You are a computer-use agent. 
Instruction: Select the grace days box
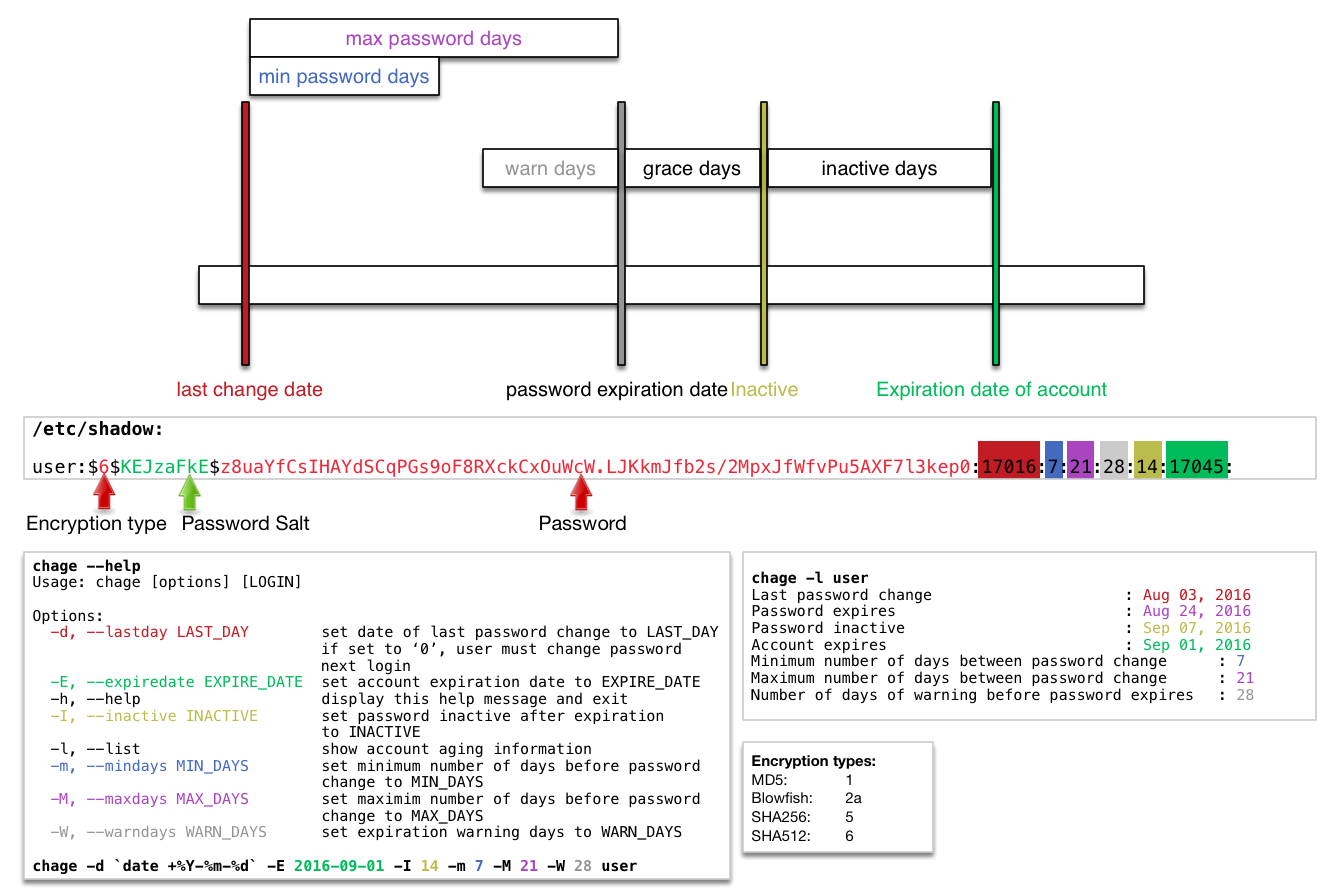(x=692, y=168)
